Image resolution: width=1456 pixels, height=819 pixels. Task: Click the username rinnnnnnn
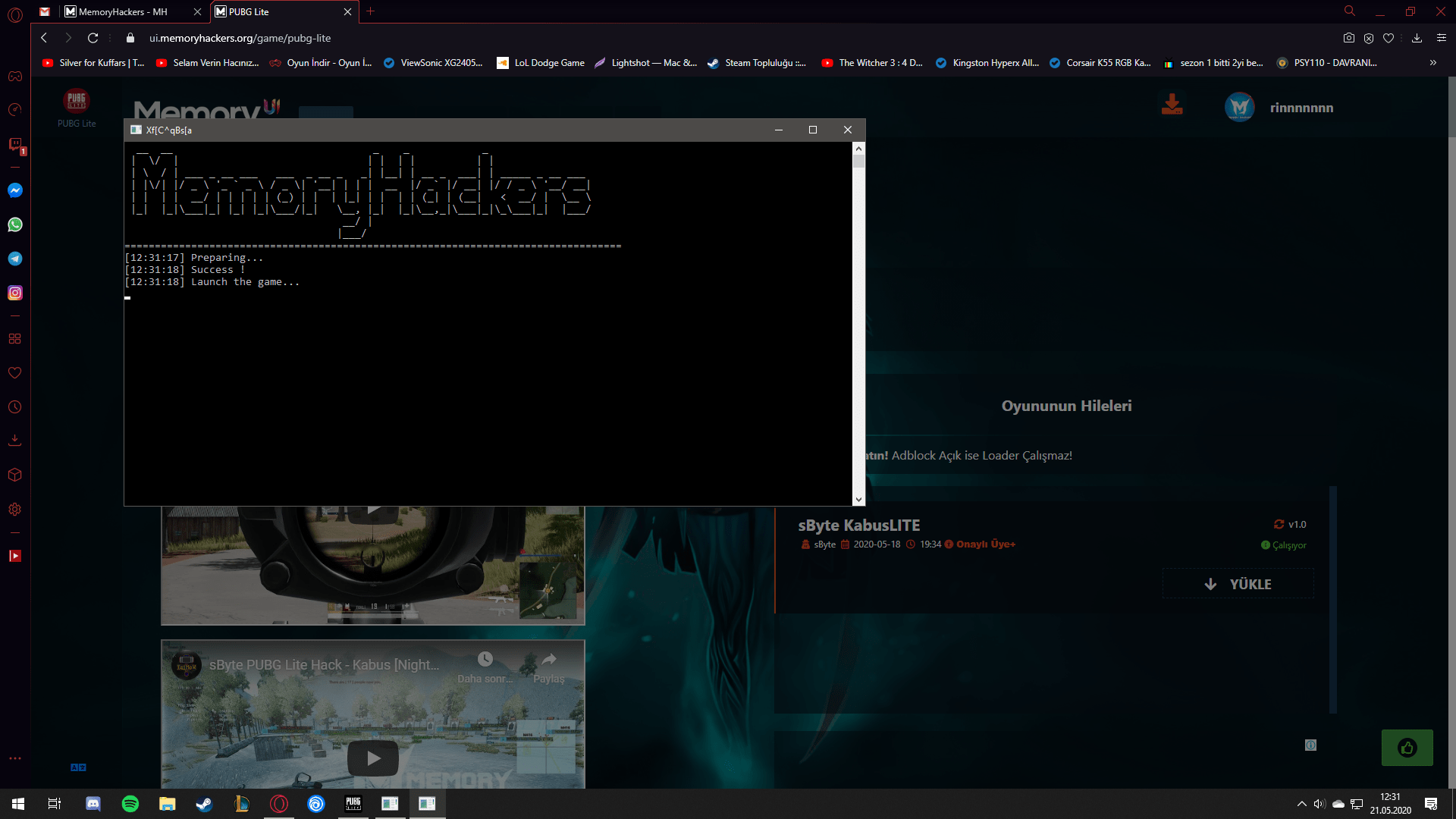click(1301, 108)
